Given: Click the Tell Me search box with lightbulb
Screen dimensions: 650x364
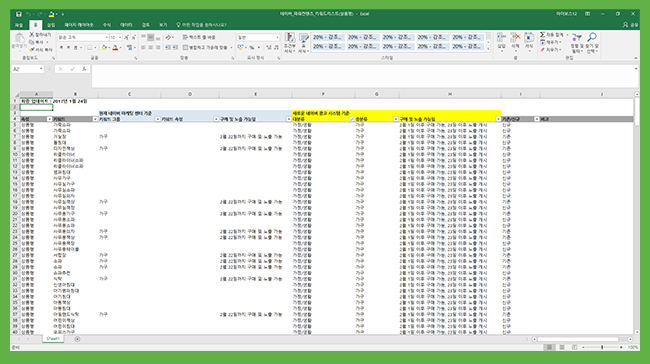Looking at the screenshot, I should pyautogui.click(x=201, y=25).
